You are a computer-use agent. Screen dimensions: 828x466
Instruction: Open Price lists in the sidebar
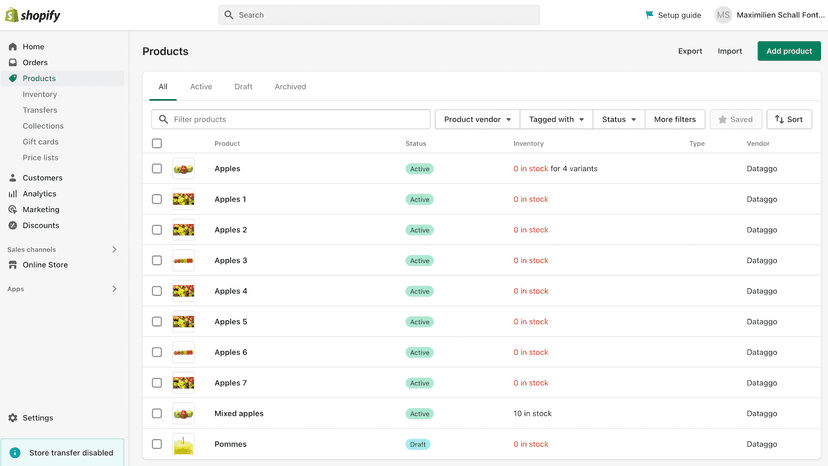pyautogui.click(x=40, y=157)
